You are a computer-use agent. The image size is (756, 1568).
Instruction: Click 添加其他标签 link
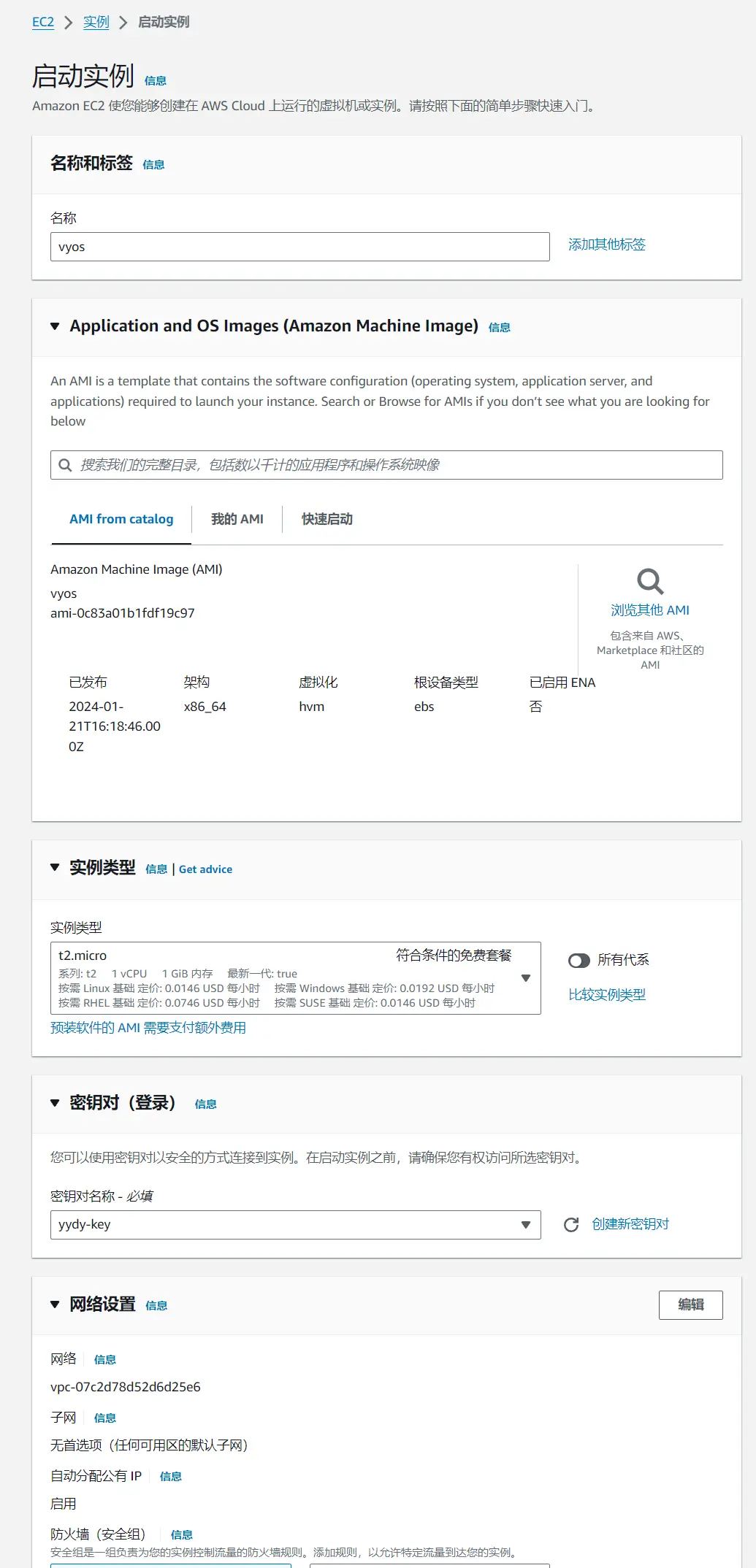(x=607, y=245)
